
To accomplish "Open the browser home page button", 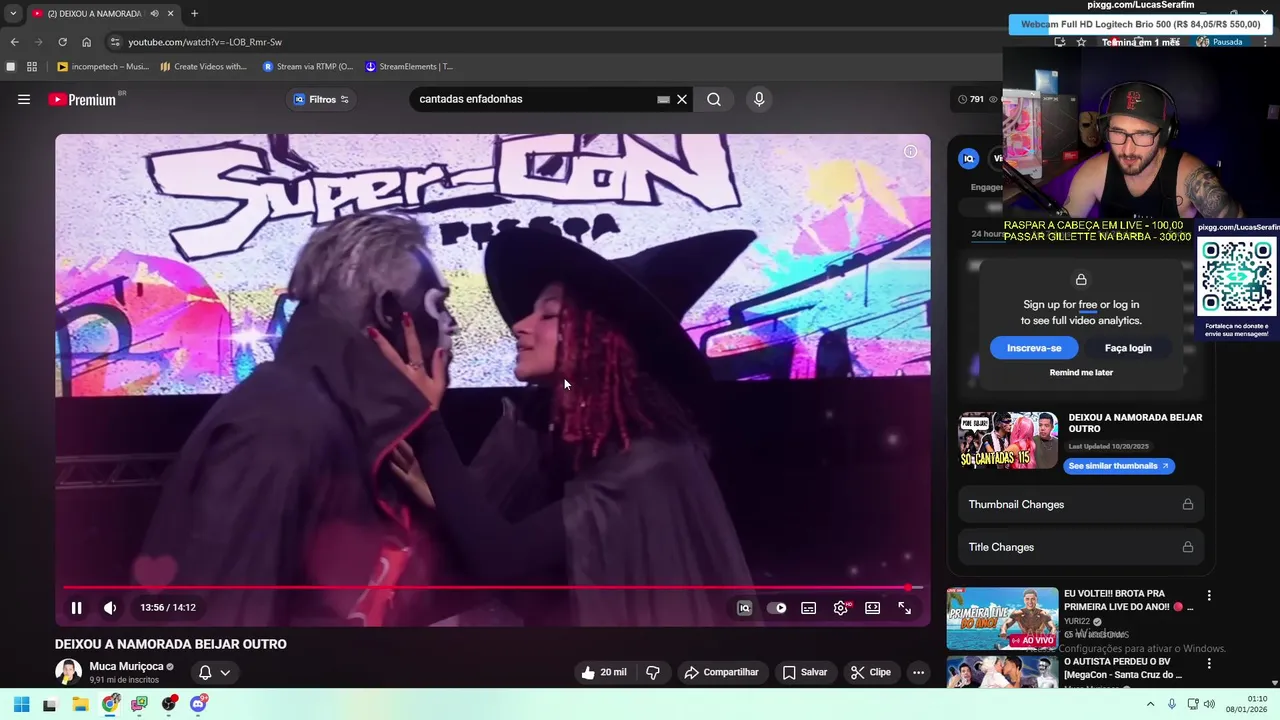I will pyautogui.click(x=86, y=42).
